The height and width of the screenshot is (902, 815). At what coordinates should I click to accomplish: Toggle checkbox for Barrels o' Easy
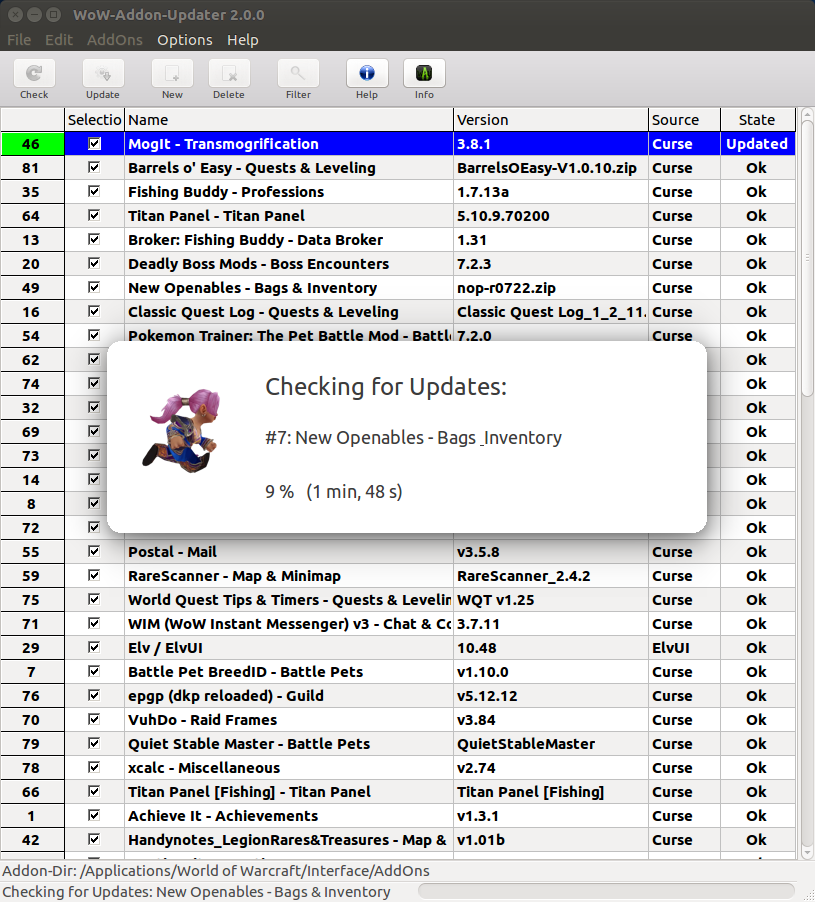pyautogui.click(x=94, y=167)
